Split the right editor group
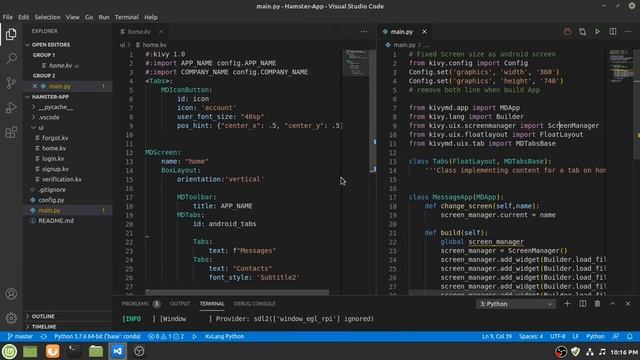Viewport: 640px width, 360px height. pos(613,31)
